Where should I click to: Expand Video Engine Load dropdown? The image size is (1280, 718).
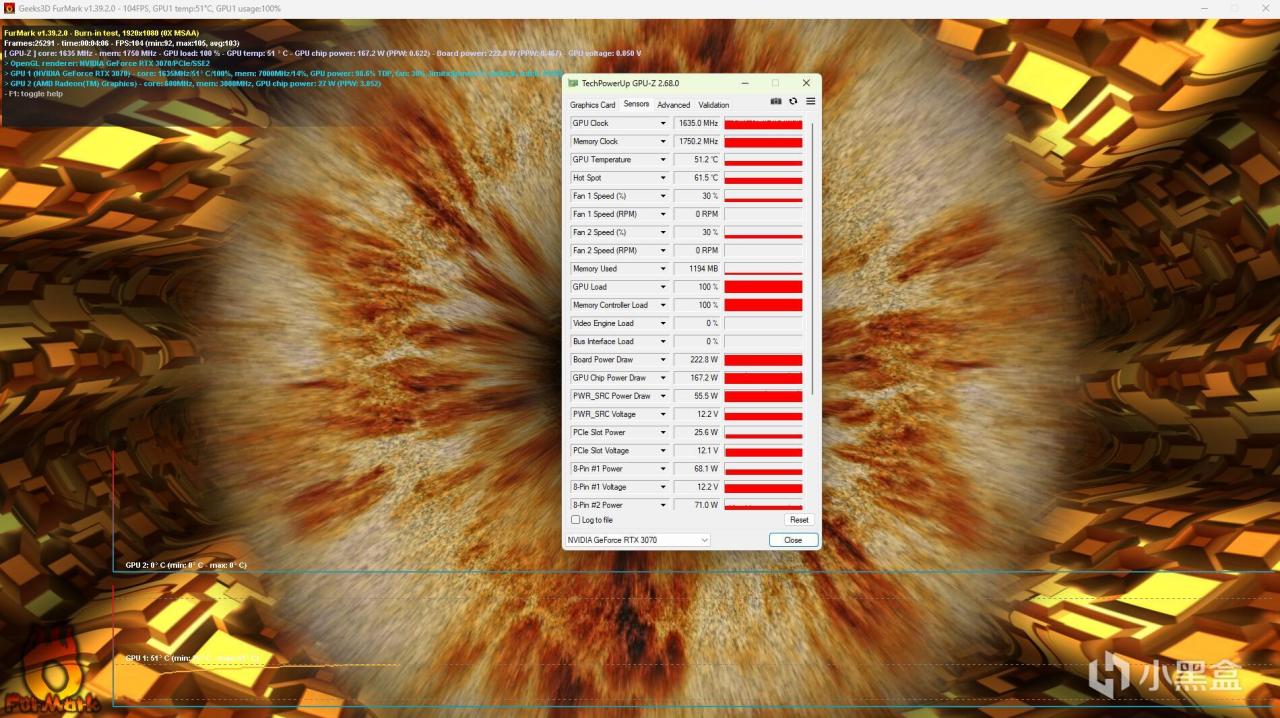(662, 323)
